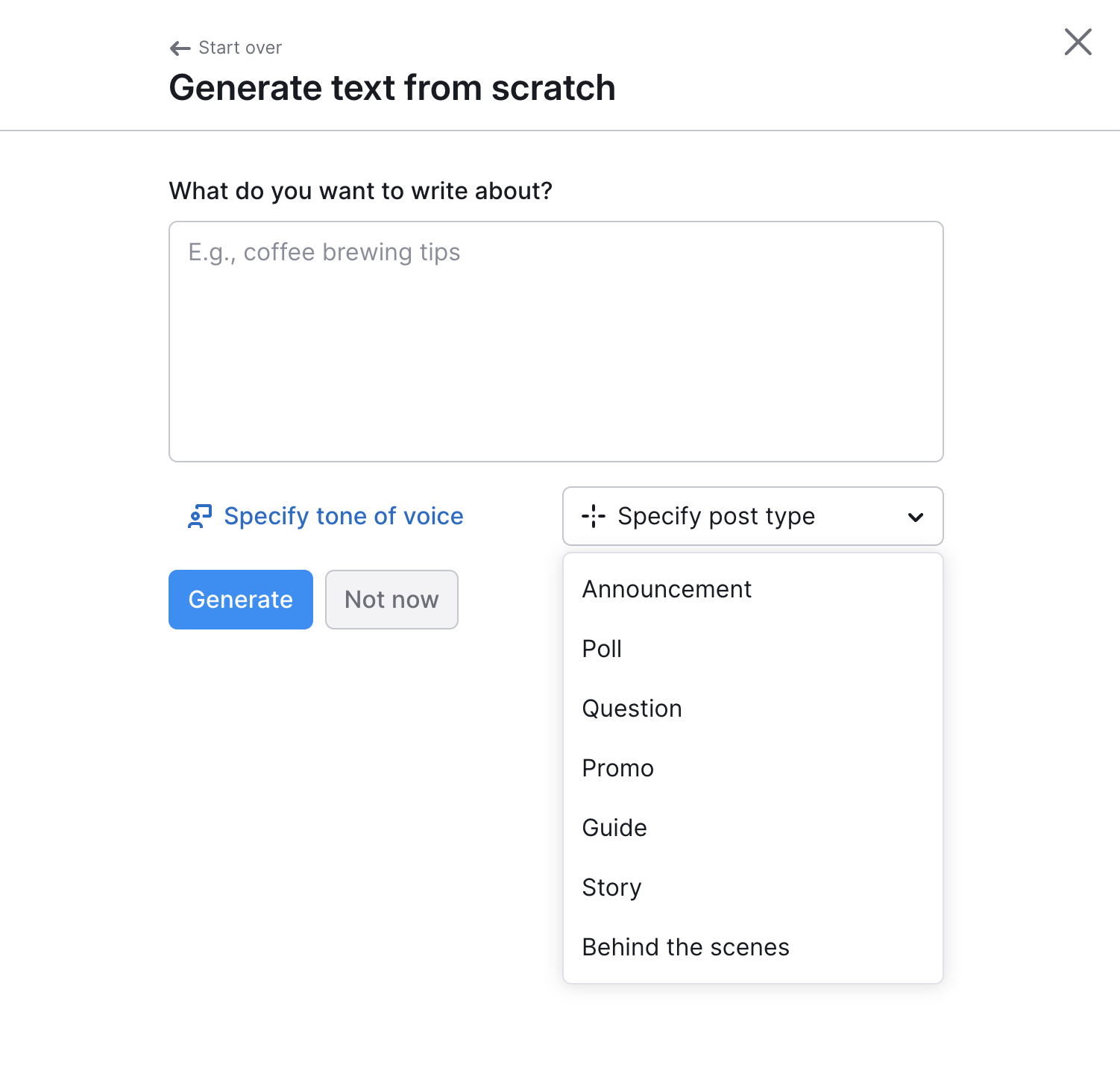Dismiss with the Not now button
The image size is (1120, 1065).
point(391,599)
